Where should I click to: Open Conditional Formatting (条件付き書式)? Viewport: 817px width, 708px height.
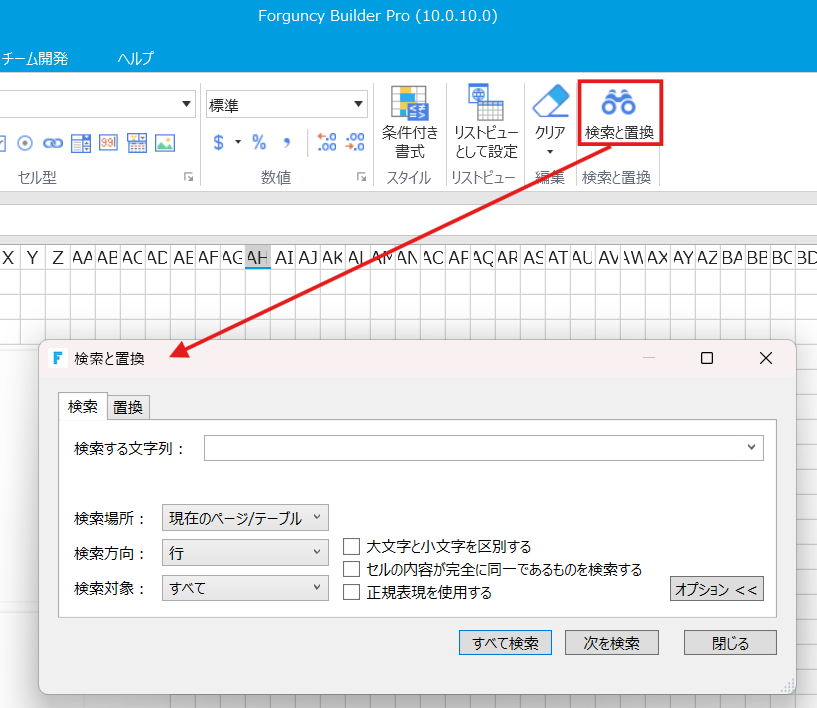point(410,122)
